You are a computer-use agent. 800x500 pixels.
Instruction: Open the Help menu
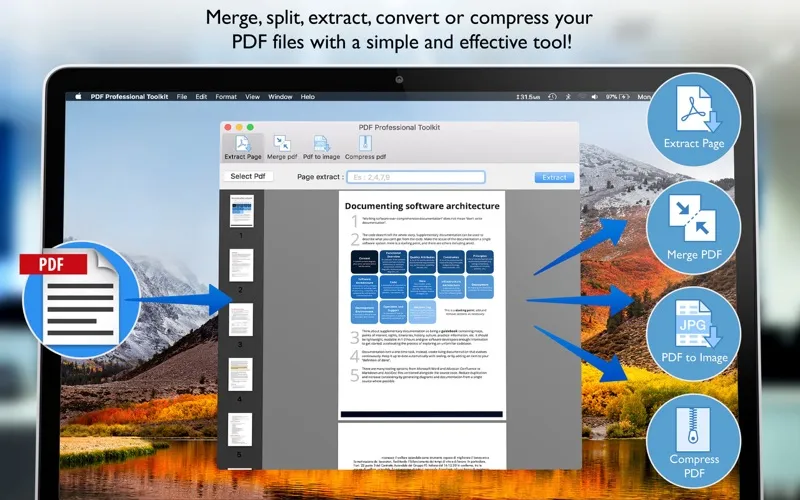tap(307, 96)
